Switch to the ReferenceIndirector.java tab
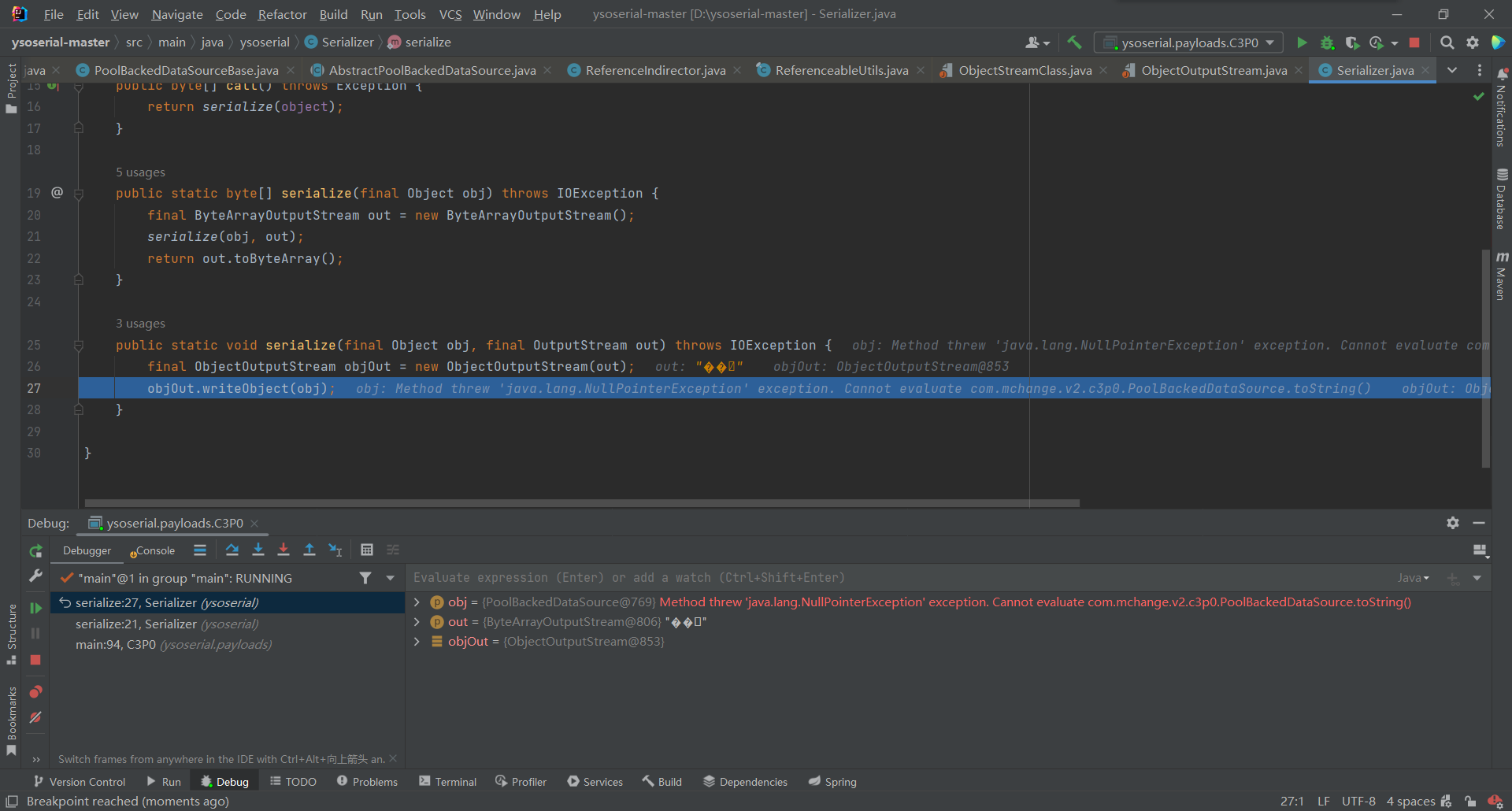Screen dimensions: 1512x811 pyautogui.click(x=655, y=70)
